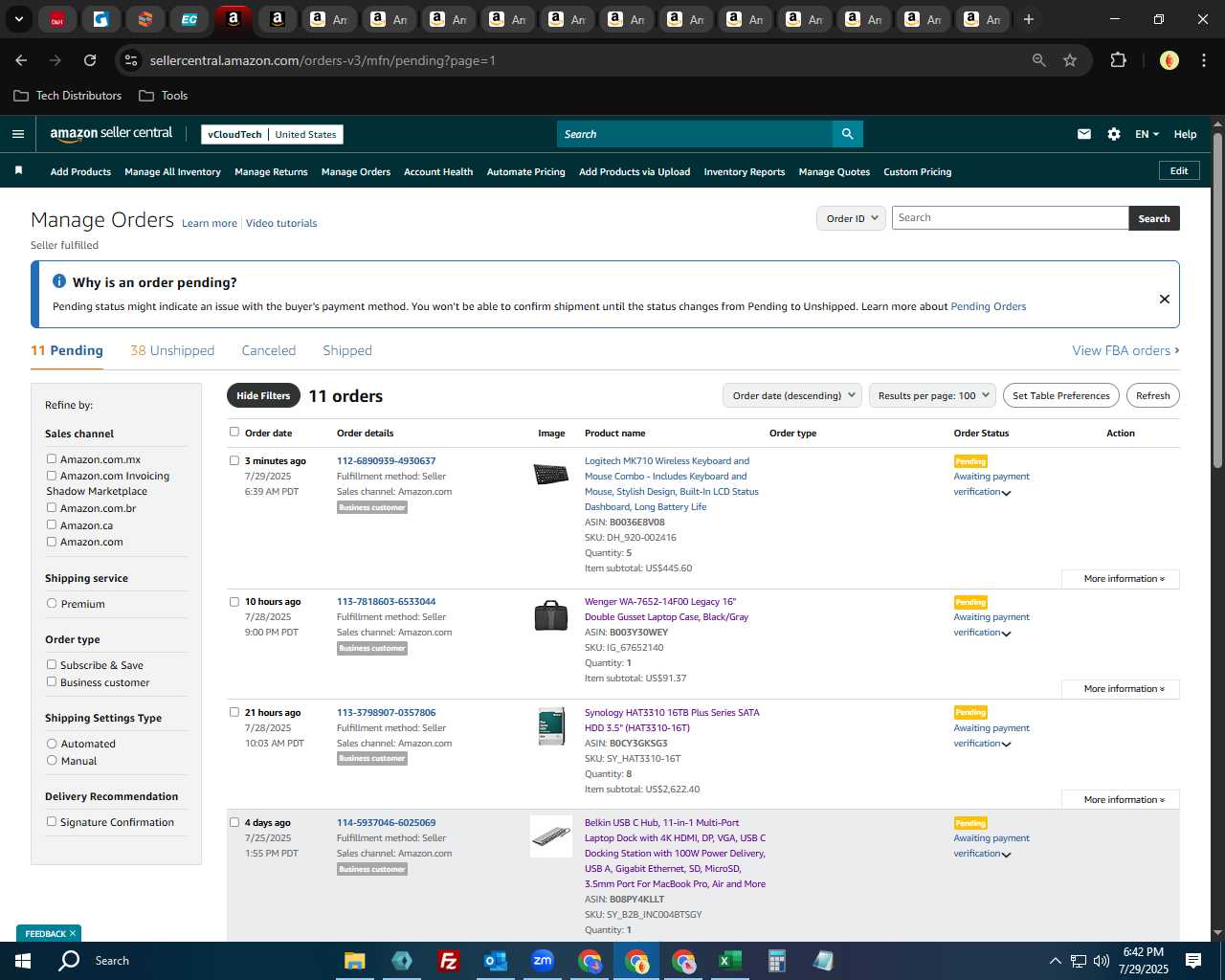This screenshot has height=980, width=1225.
Task: Click Set Table Preferences button
Action: [1061, 395]
